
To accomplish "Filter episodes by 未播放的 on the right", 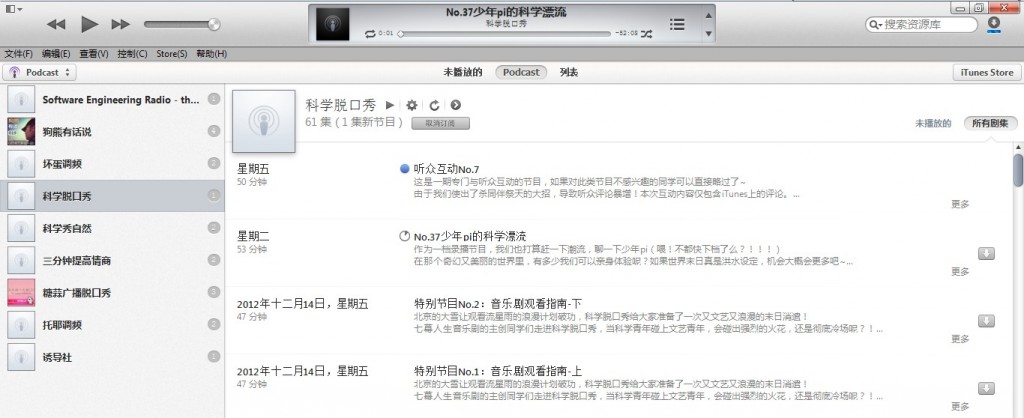I will [x=933, y=123].
